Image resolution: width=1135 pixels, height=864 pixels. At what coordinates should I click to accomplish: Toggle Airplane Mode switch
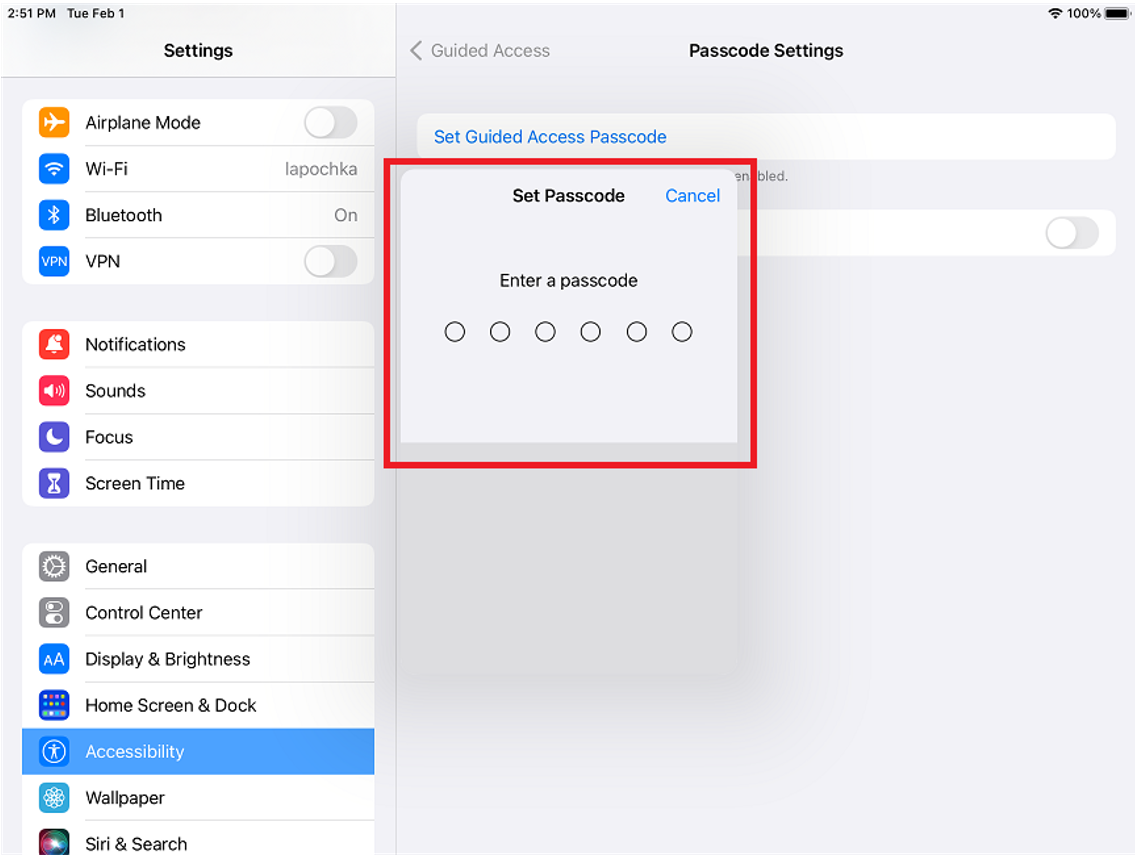(x=331, y=122)
